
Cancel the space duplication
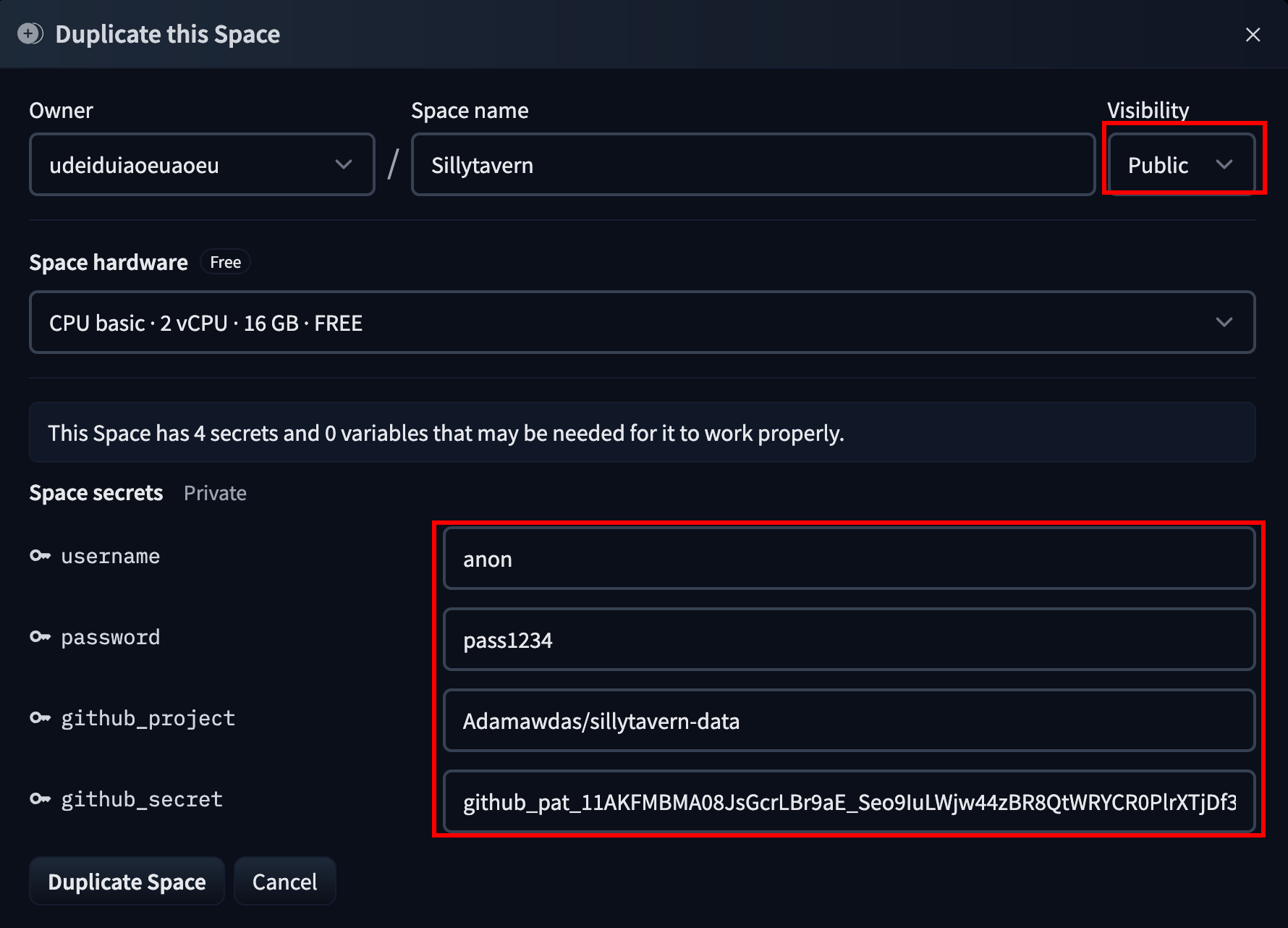click(284, 882)
